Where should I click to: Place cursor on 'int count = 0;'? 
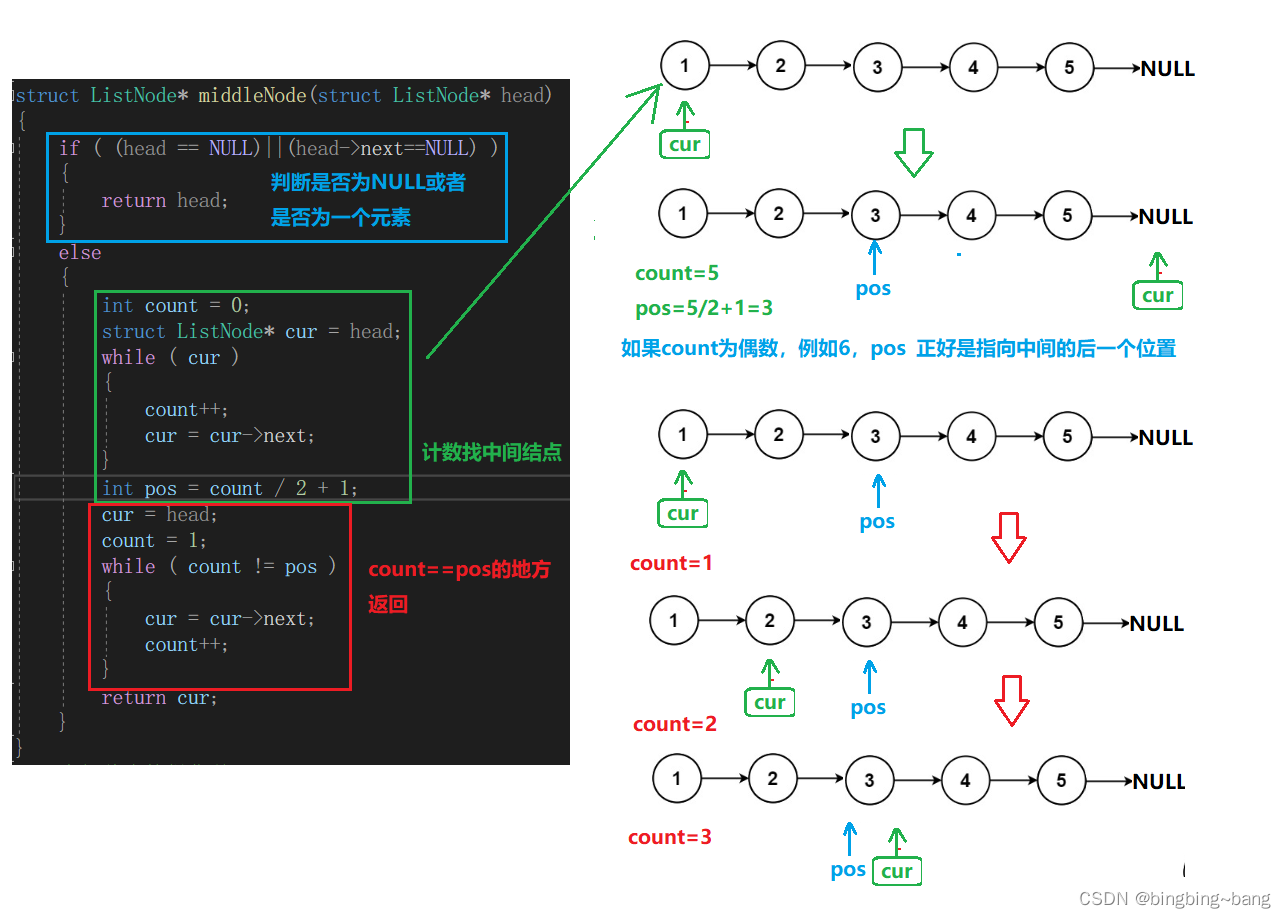pyautogui.click(x=176, y=305)
